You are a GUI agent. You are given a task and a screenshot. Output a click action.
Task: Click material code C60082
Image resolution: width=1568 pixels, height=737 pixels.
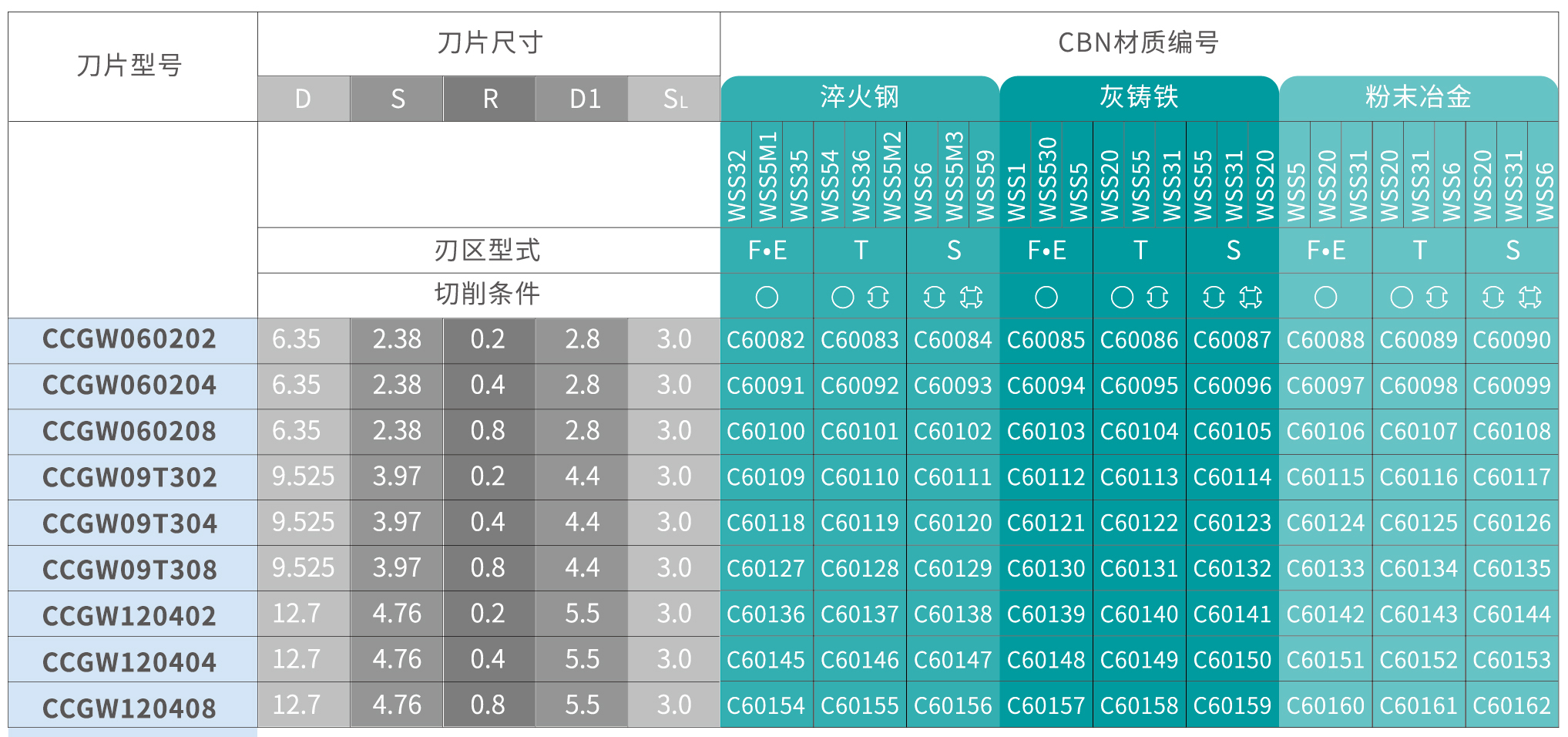pyautogui.click(x=766, y=340)
